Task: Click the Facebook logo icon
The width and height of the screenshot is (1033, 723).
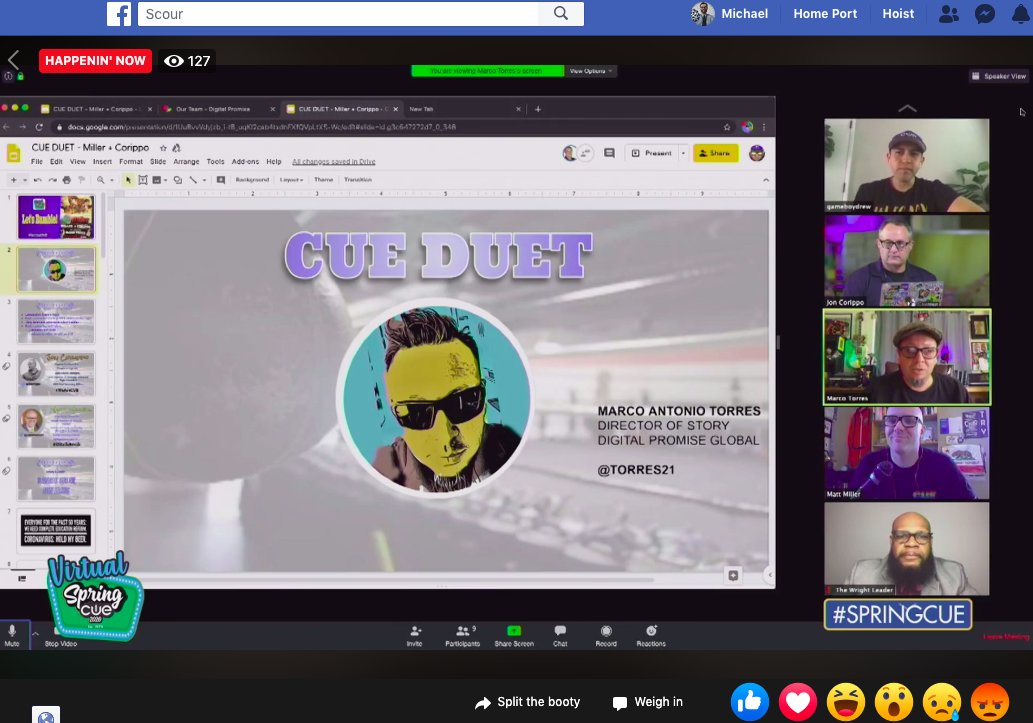Action: (119, 14)
